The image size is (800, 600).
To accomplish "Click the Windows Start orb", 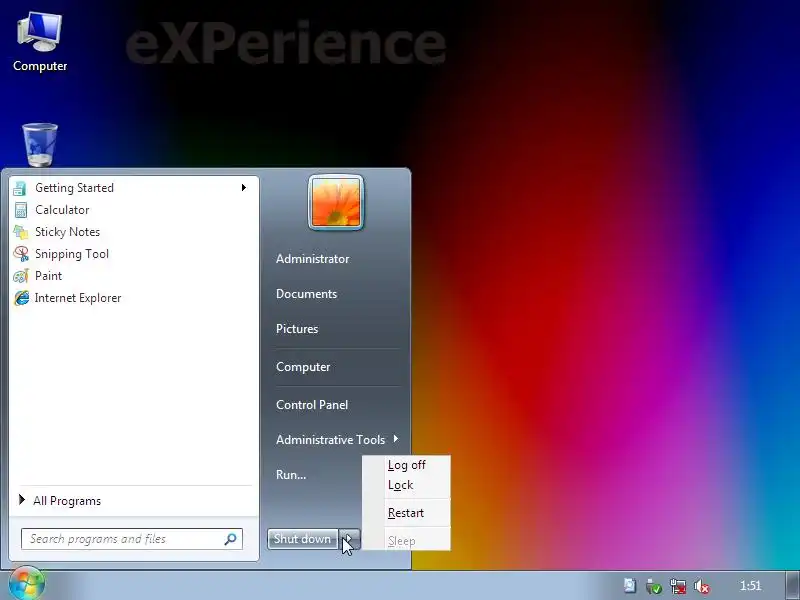I will 27,584.
